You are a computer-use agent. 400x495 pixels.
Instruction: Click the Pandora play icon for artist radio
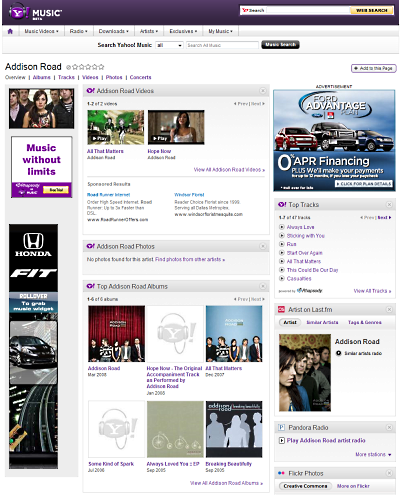pyautogui.click(x=281, y=440)
